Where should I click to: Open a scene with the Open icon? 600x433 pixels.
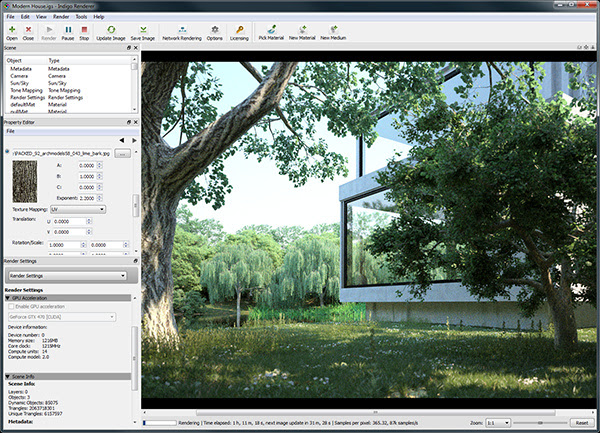coord(12,33)
